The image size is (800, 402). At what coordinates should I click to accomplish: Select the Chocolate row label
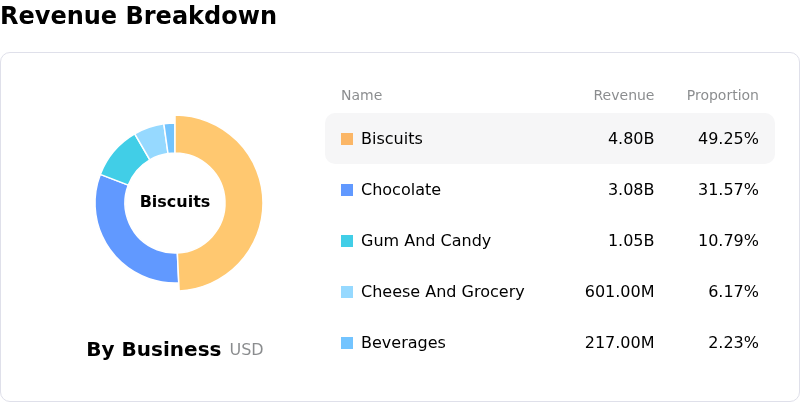tap(400, 190)
